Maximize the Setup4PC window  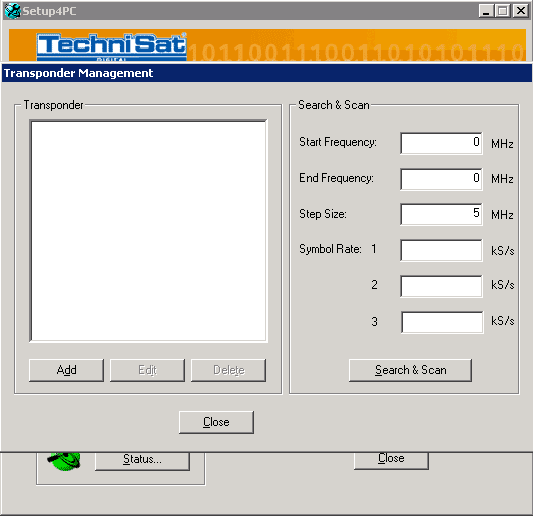(x=503, y=11)
